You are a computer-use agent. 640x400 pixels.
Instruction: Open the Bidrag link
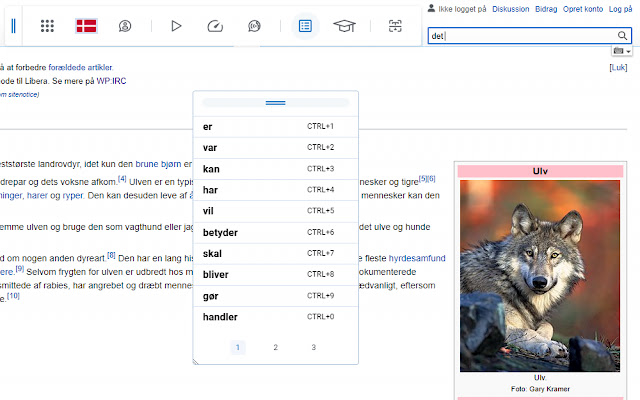pos(546,9)
